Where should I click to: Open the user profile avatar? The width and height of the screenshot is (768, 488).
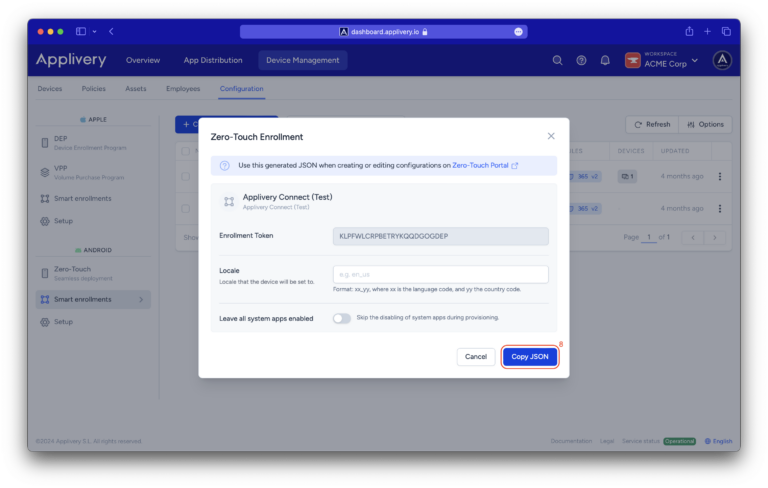point(722,60)
